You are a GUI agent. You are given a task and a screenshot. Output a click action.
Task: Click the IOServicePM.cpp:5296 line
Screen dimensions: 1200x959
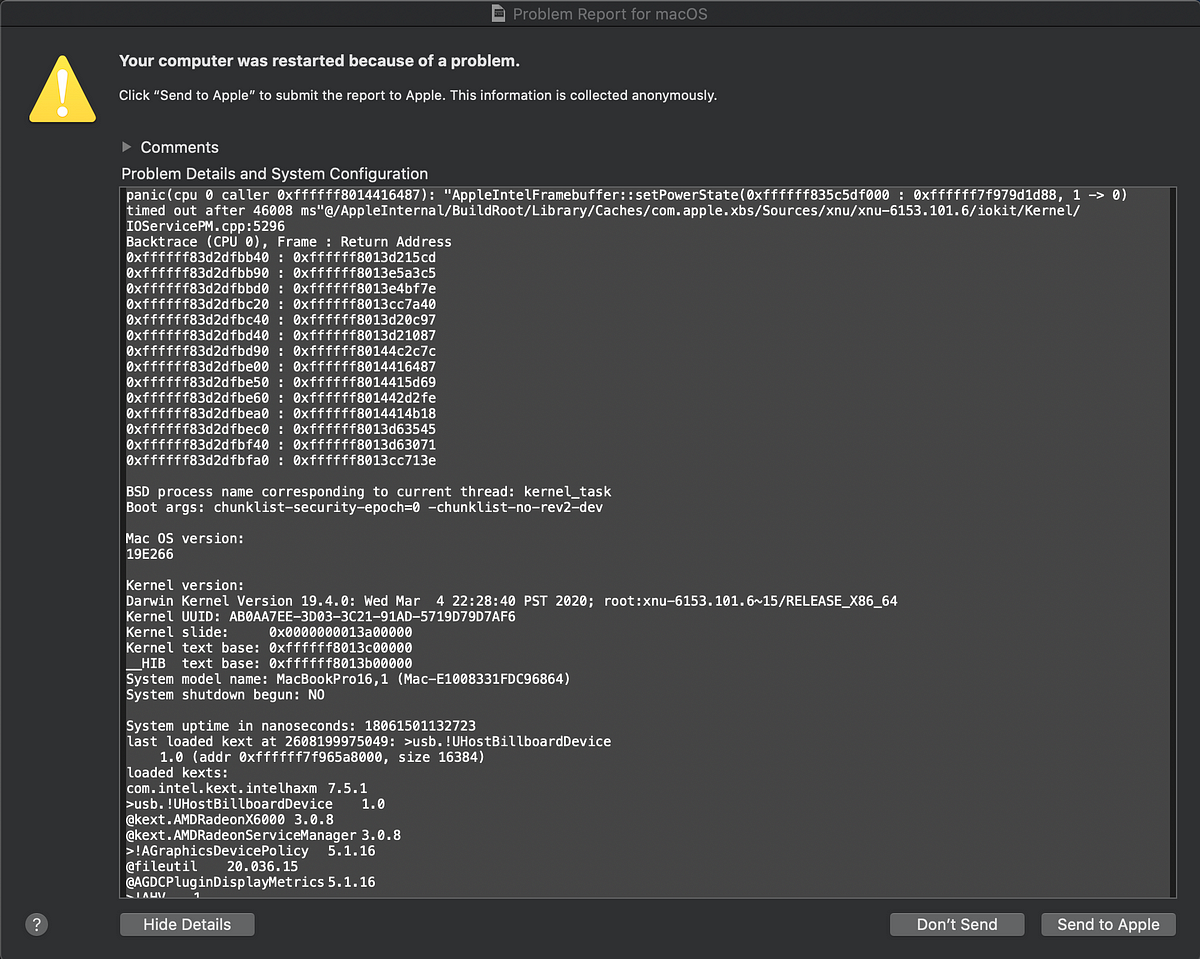(x=205, y=226)
